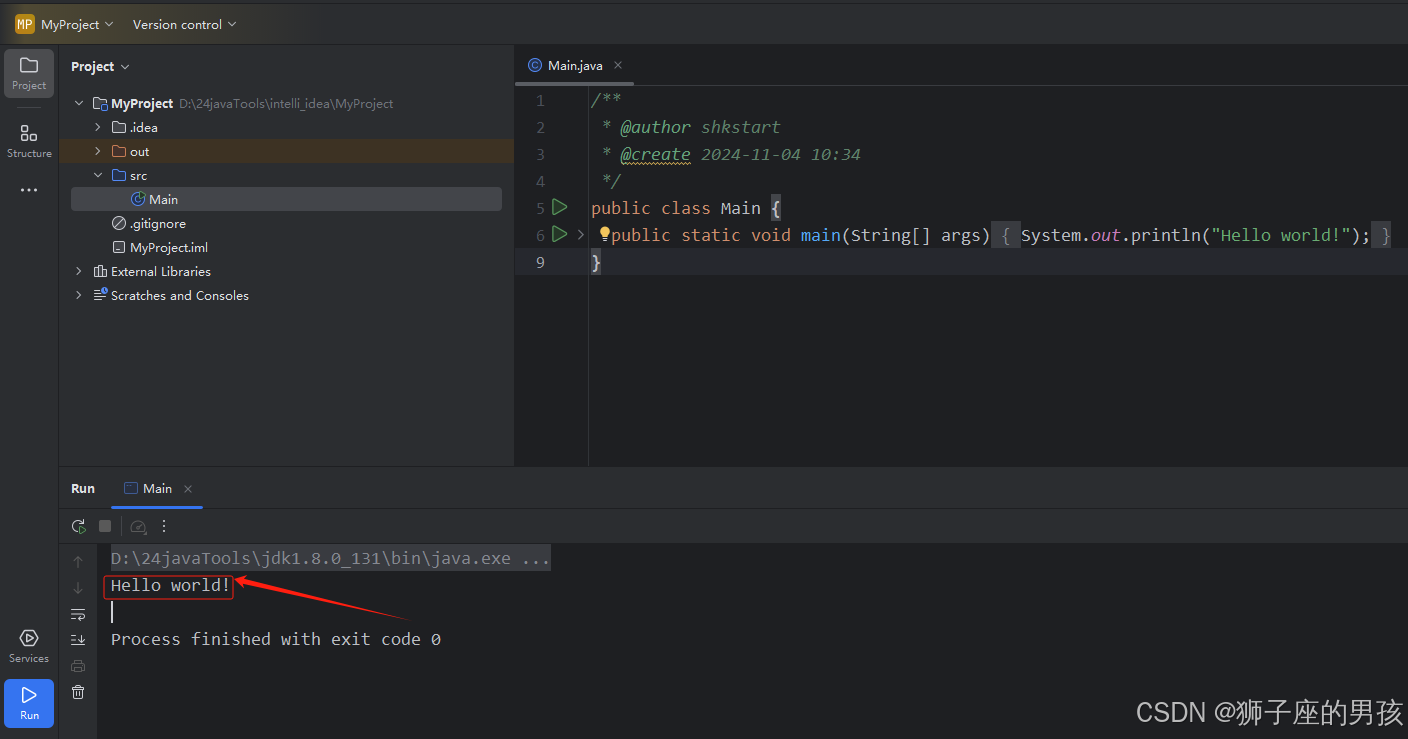Click 'Process finished with exit code 0' text

(x=276, y=639)
